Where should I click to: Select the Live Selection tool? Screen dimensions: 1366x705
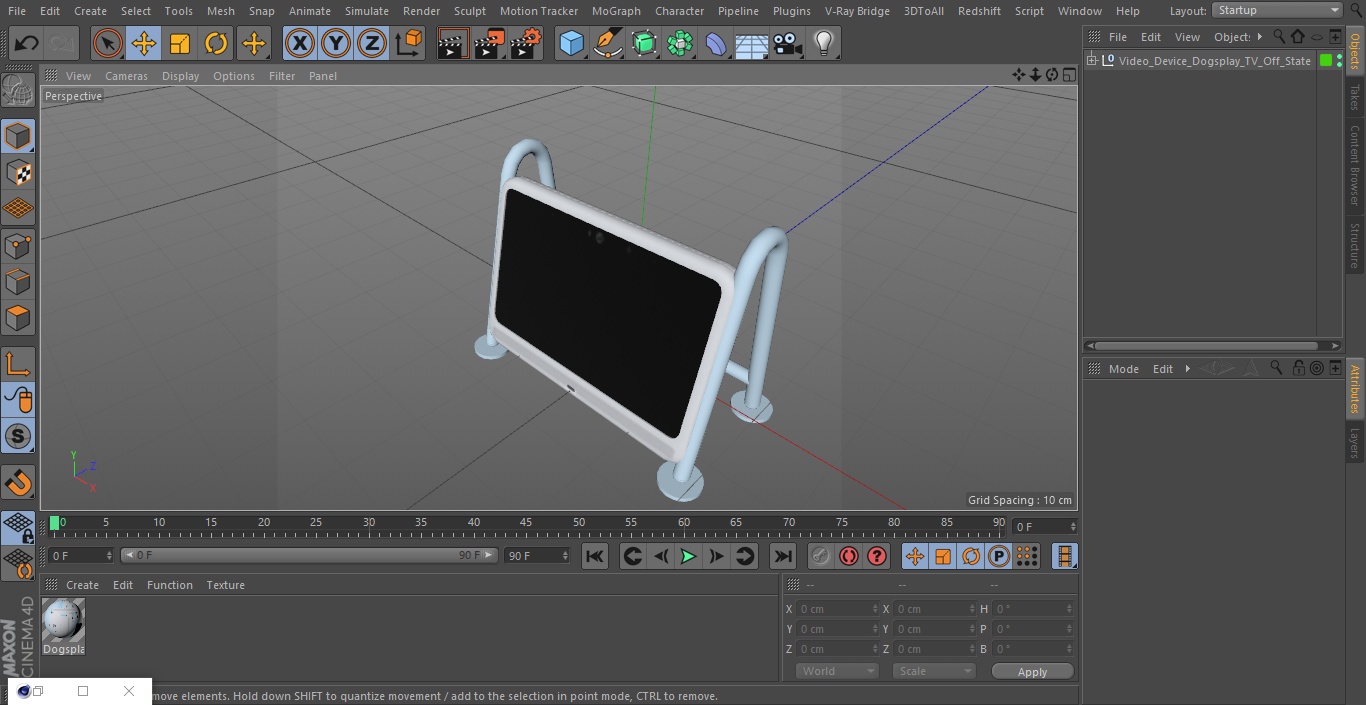tap(107, 44)
